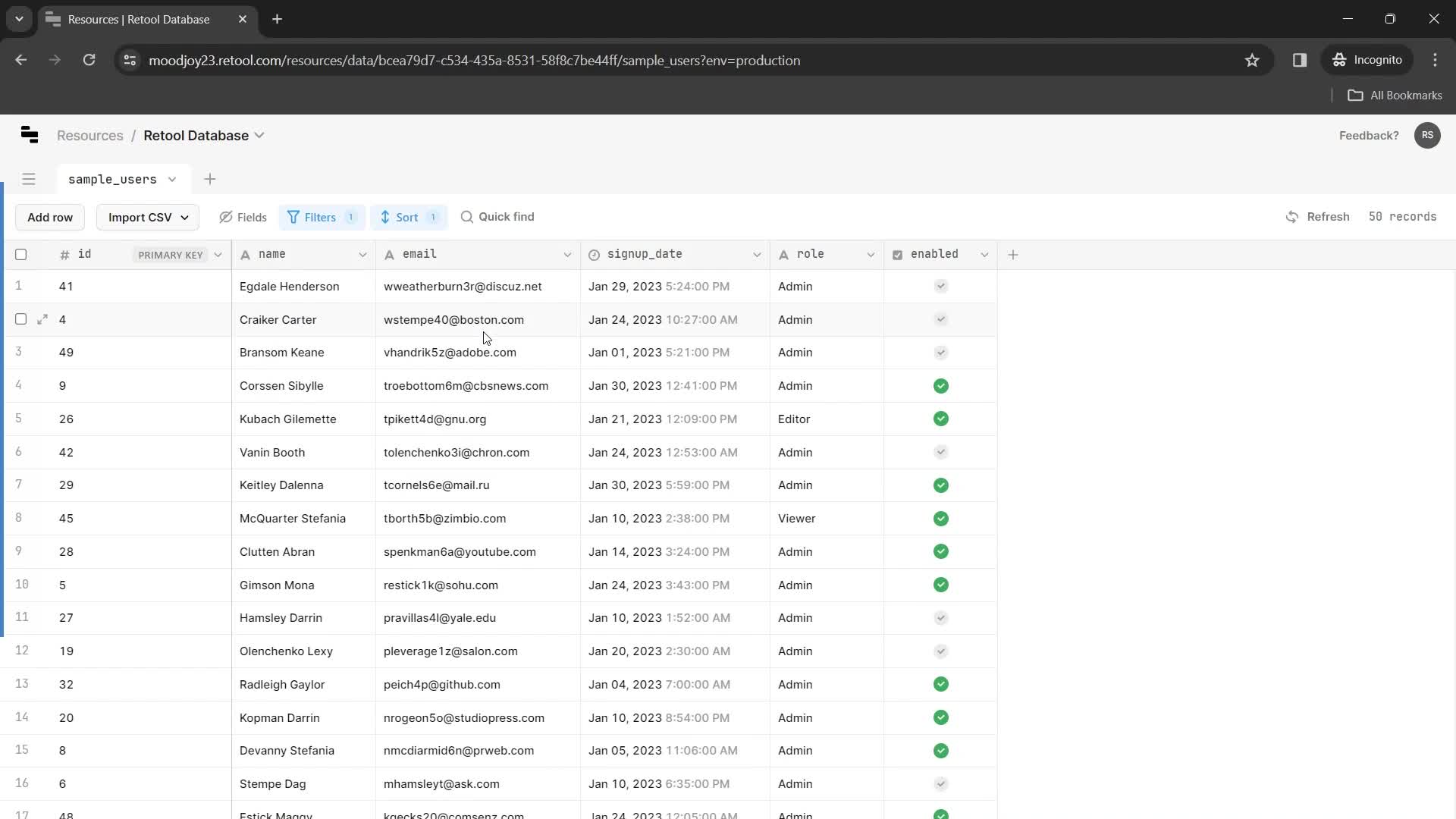
Task: Open the id column dropdown
Action: pos(218,255)
